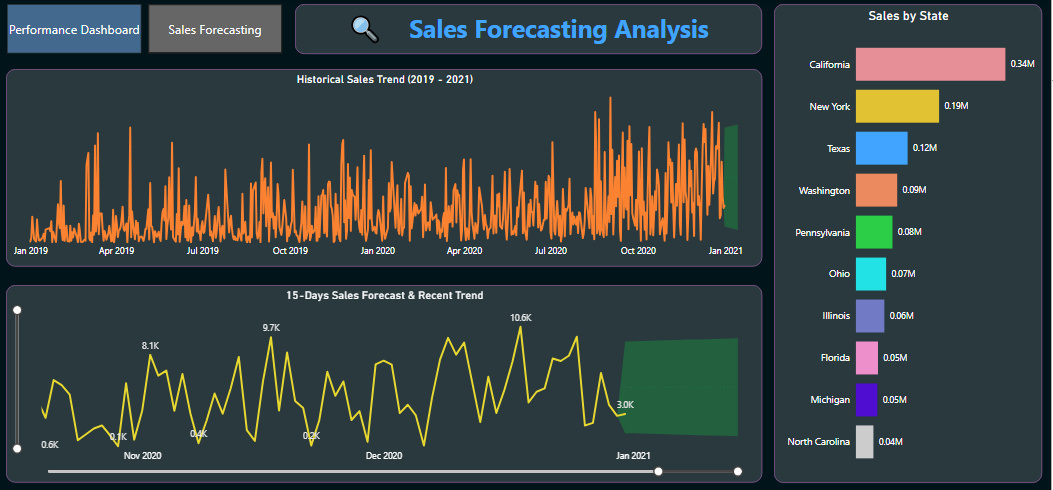
Task: Open the Performance Dashboard page
Action: tap(74, 29)
